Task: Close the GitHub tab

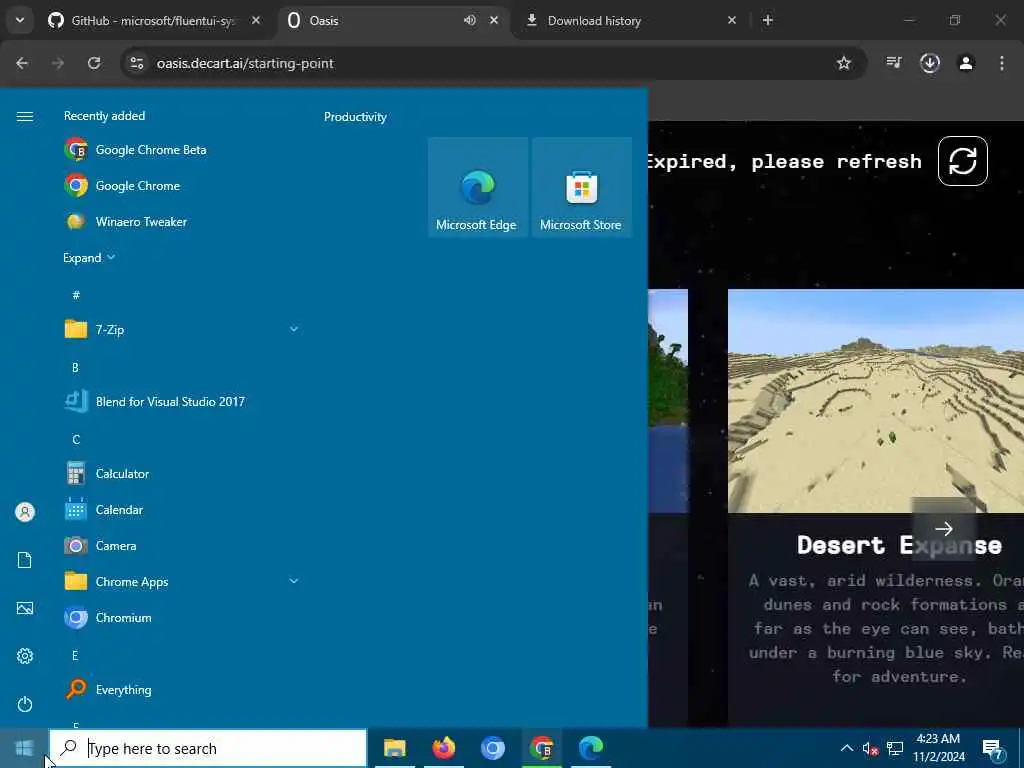Action: coord(256,20)
